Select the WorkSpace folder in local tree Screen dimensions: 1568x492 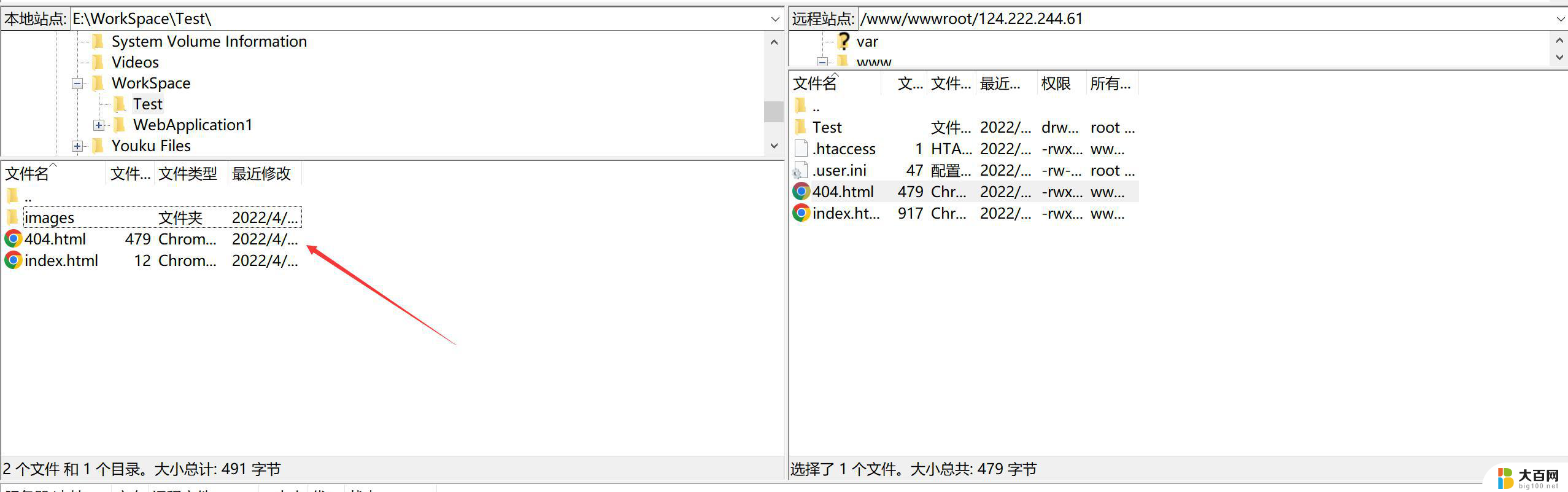coord(151,84)
